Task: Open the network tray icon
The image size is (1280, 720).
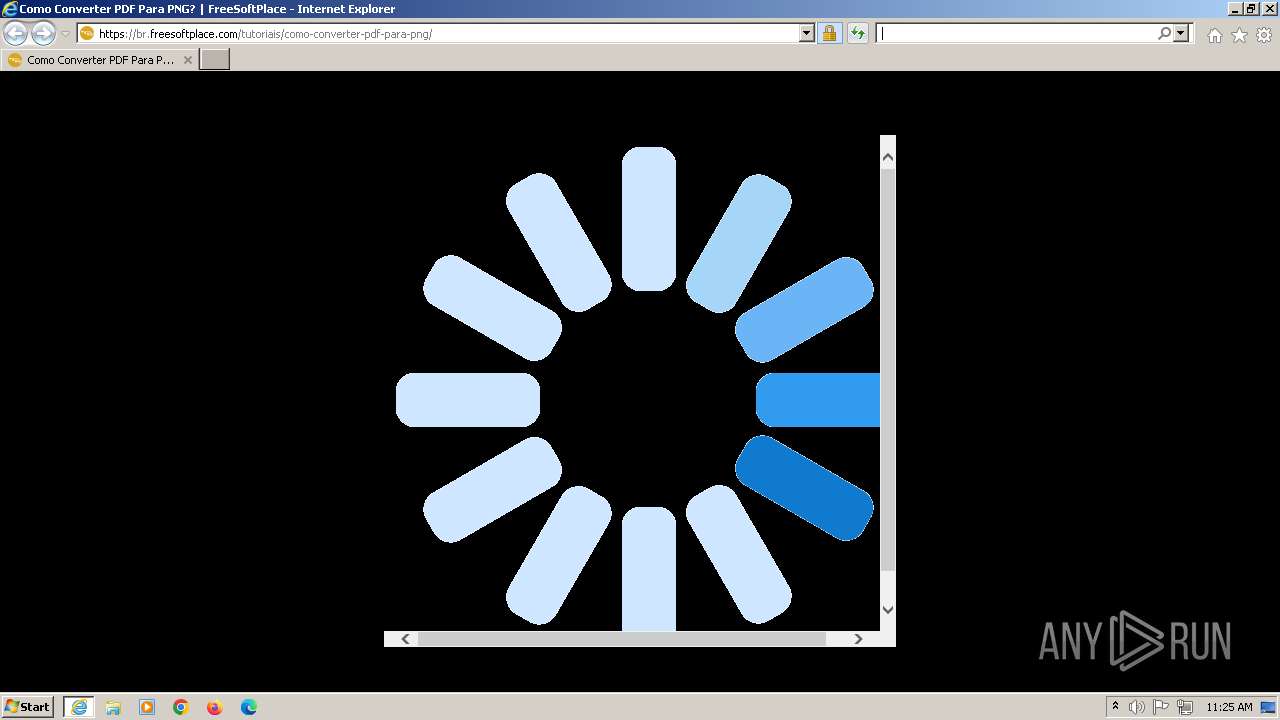Action: pyautogui.click(x=1185, y=707)
